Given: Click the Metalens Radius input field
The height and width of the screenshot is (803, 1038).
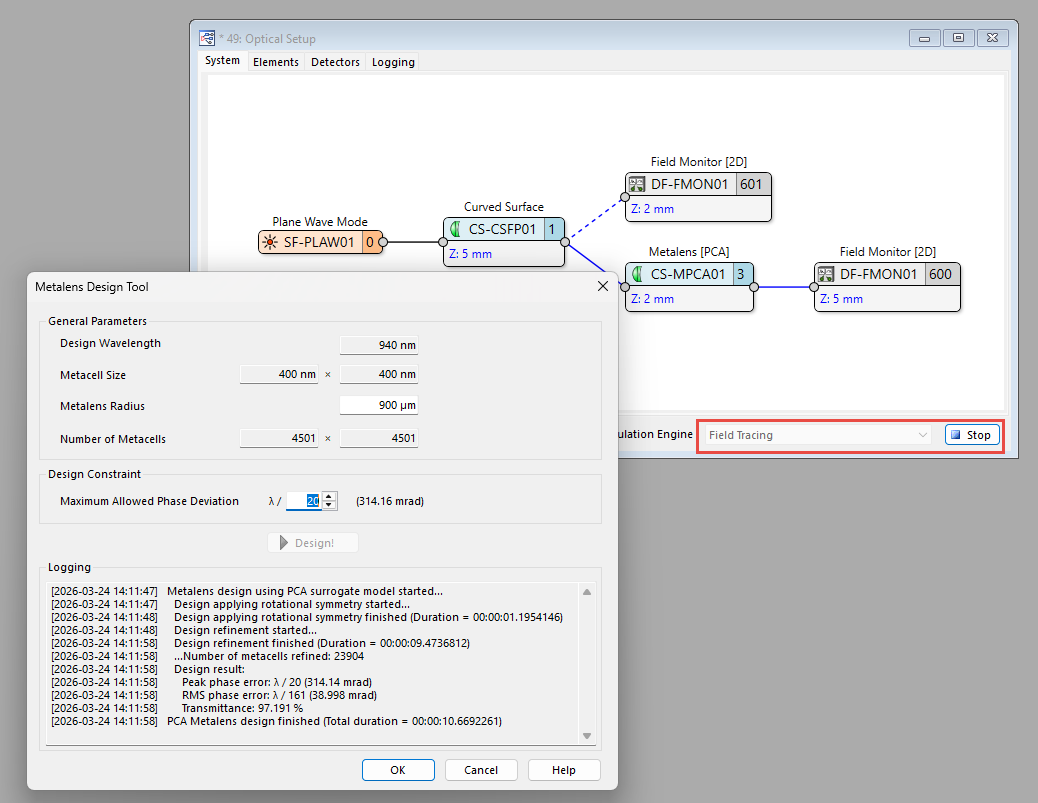Looking at the screenshot, I should [x=378, y=406].
